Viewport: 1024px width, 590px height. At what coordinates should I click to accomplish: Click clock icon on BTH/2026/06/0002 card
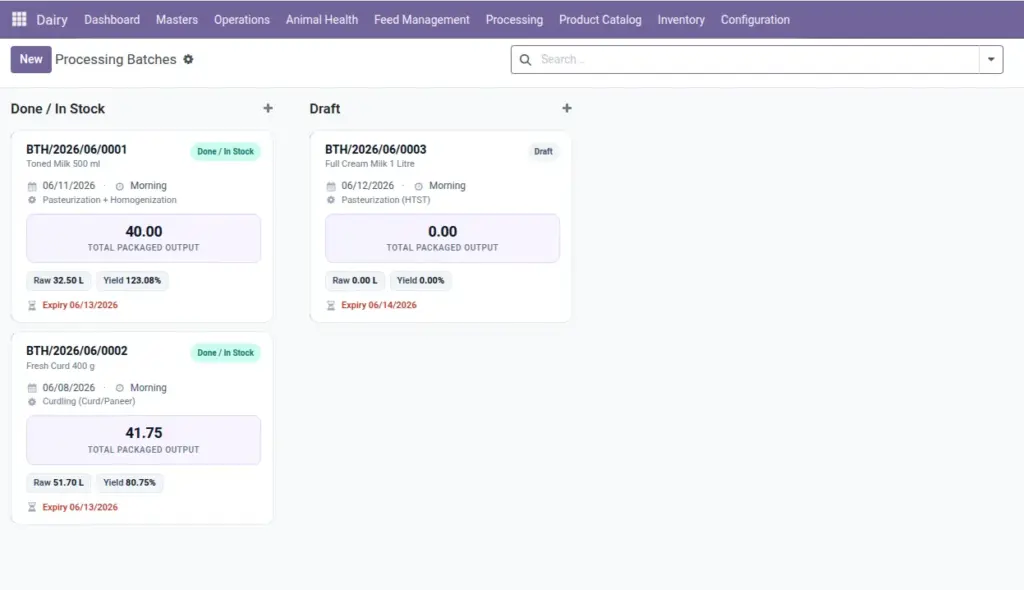pyautogui.click(x=120, y=388)
